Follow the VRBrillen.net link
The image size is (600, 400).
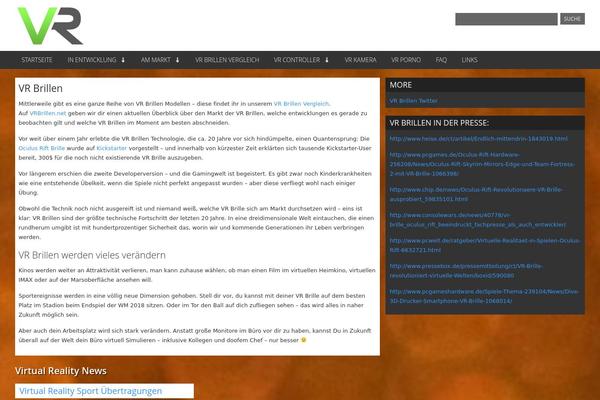coord(48,113)
